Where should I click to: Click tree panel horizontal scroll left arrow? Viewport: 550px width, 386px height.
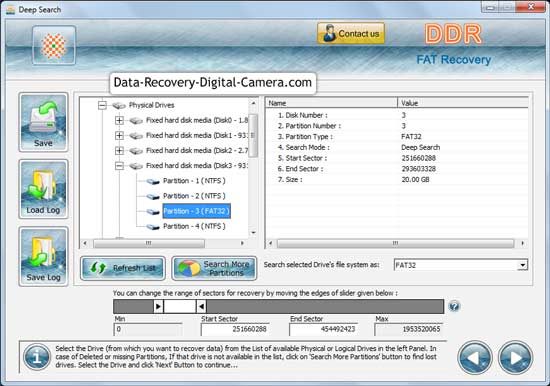coord(85,243)
